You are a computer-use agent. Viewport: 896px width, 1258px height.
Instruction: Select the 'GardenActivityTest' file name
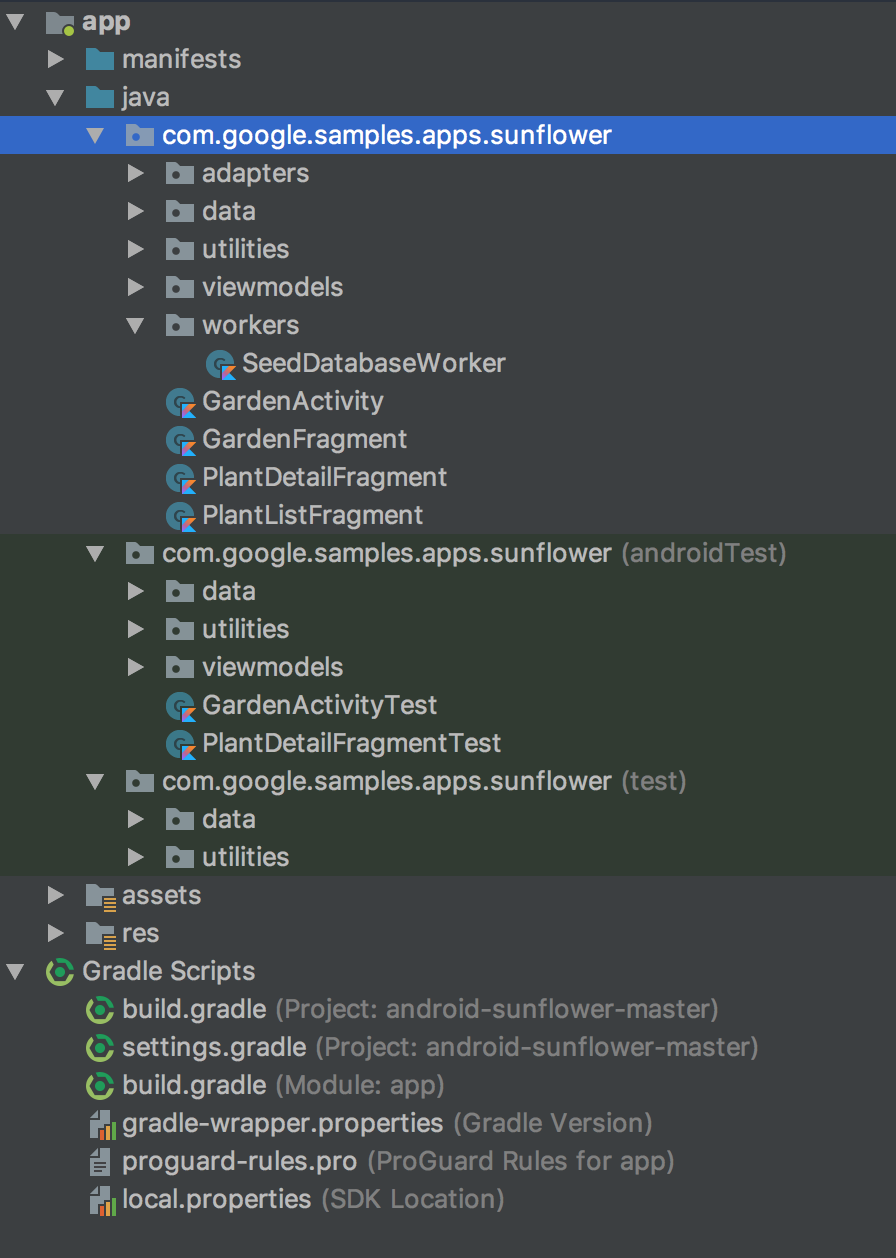pos(320,705)
